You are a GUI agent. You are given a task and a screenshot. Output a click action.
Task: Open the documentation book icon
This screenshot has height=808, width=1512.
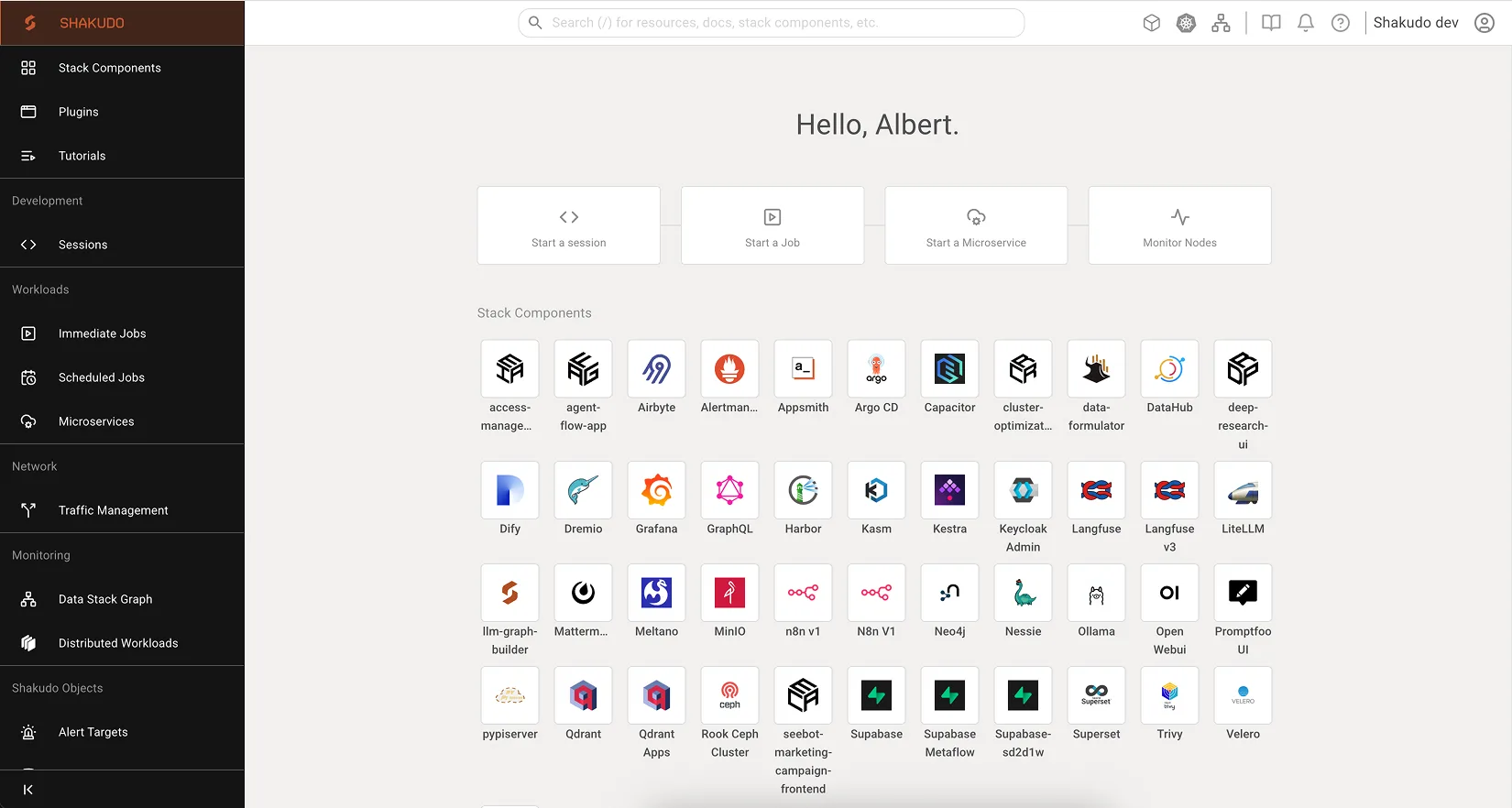(1271, 23)
